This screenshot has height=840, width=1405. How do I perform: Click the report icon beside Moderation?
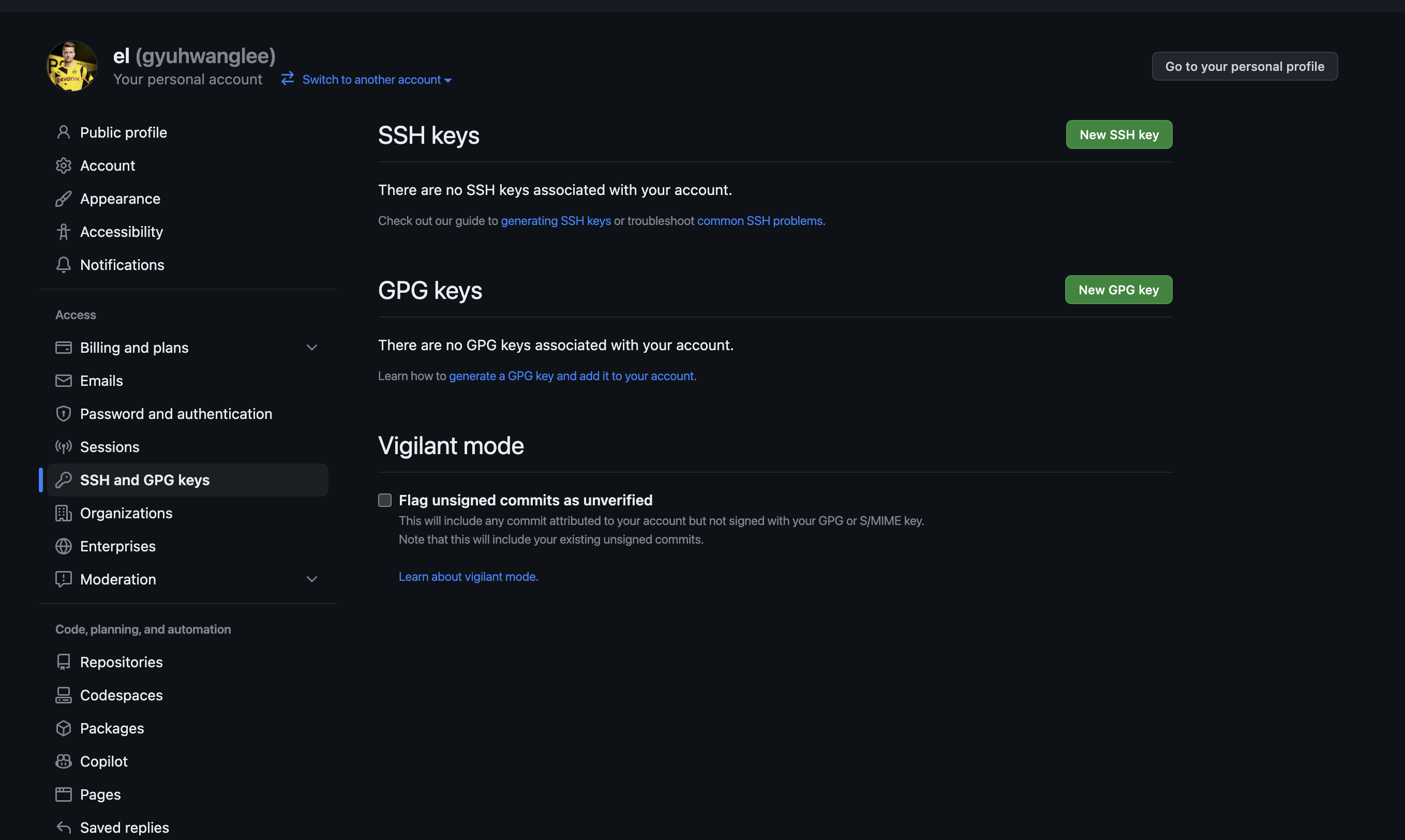pos(64,580)
